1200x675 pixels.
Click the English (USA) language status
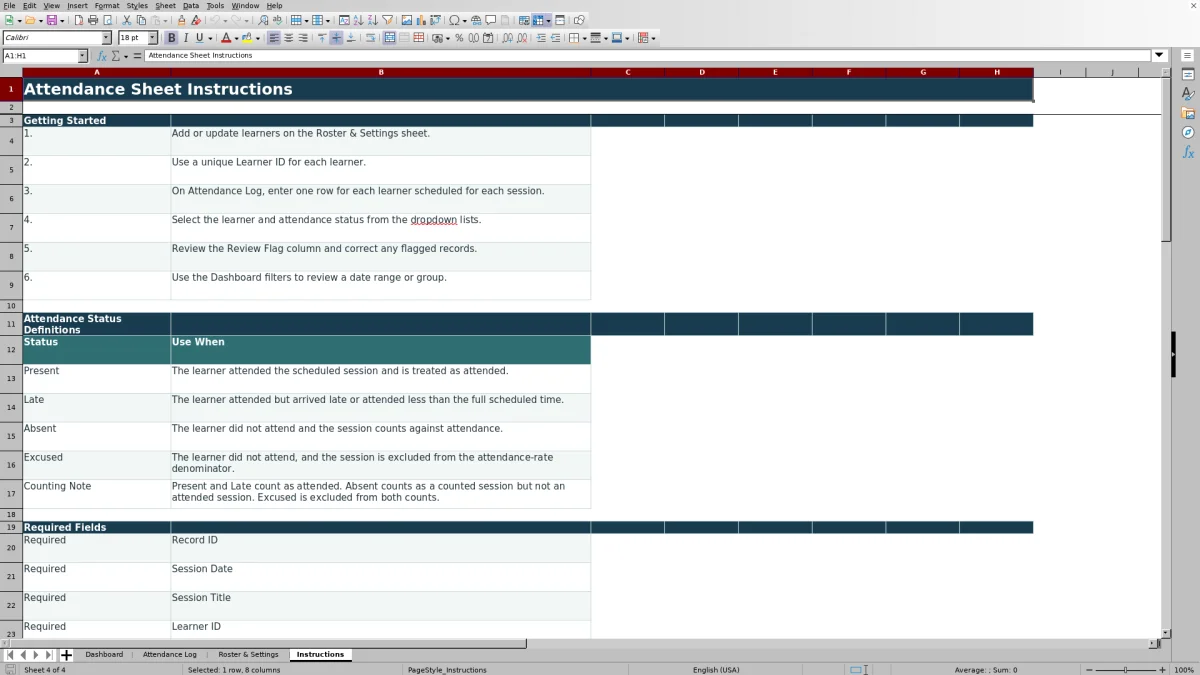tap(718, 670)
